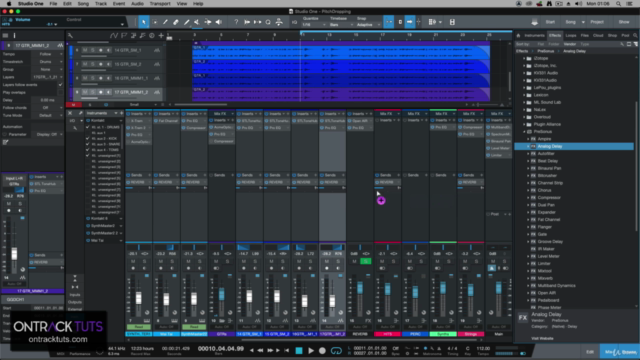Open the Timebase Bars dropdown
This screenshot has width=640, height=360.
[x=340, y=25]
